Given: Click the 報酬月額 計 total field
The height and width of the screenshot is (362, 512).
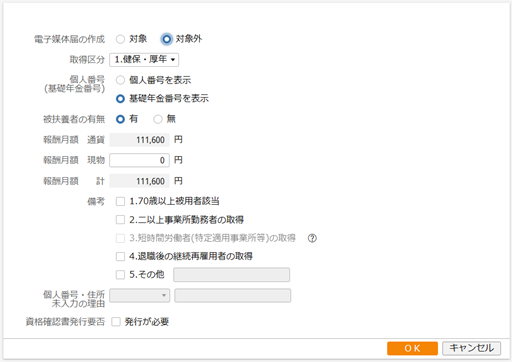Looking at the screenshot, I should 139,181.
